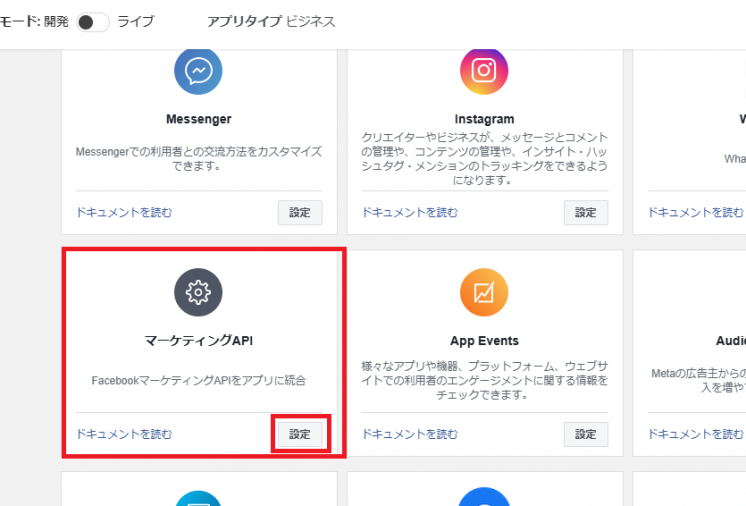The image size is (746, 506).
Task: Click the blue icon in the bottom-middle card
Action: [x=484, y=497]
